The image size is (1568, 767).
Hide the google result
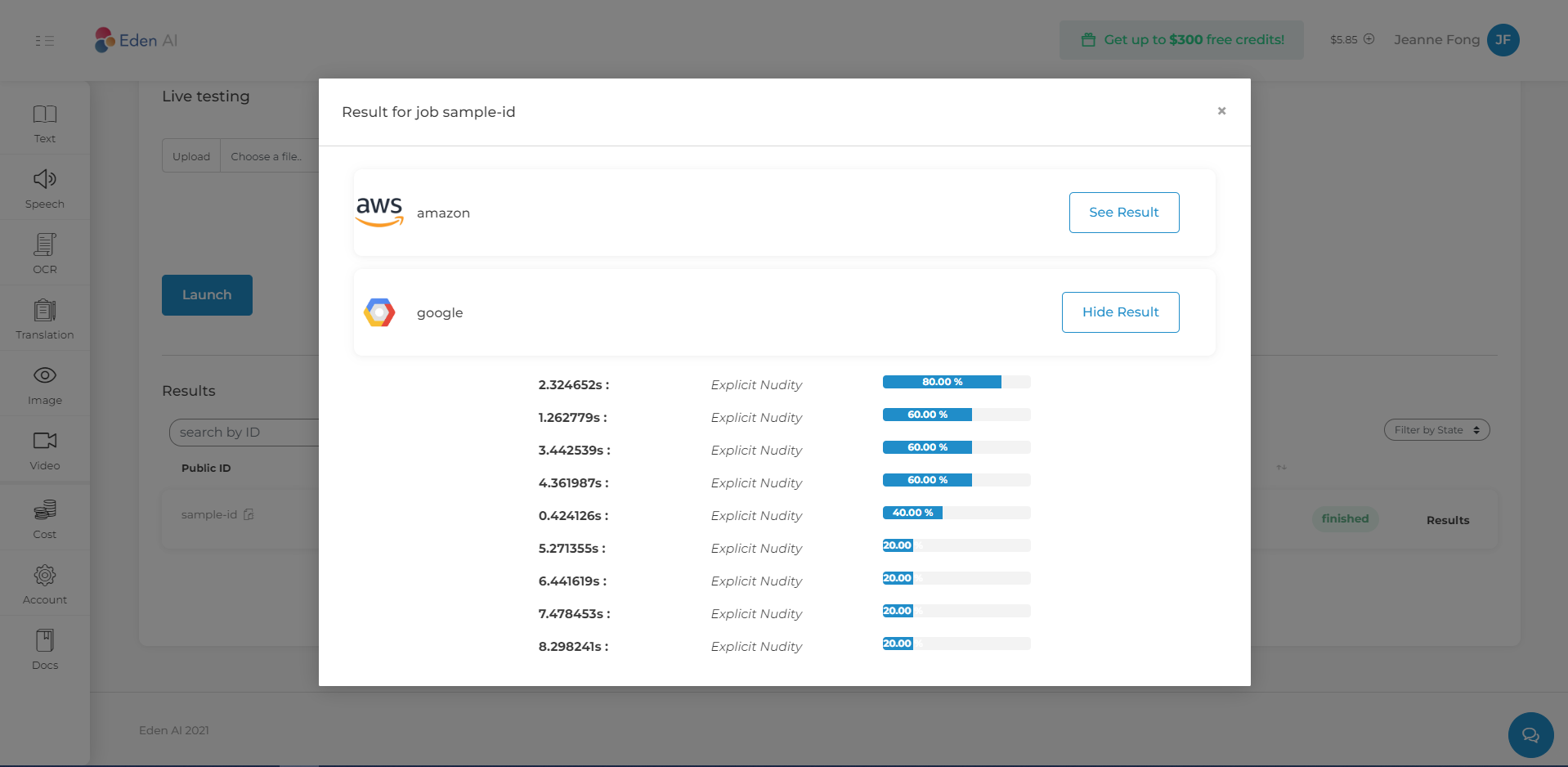[x=1121, y=312]
